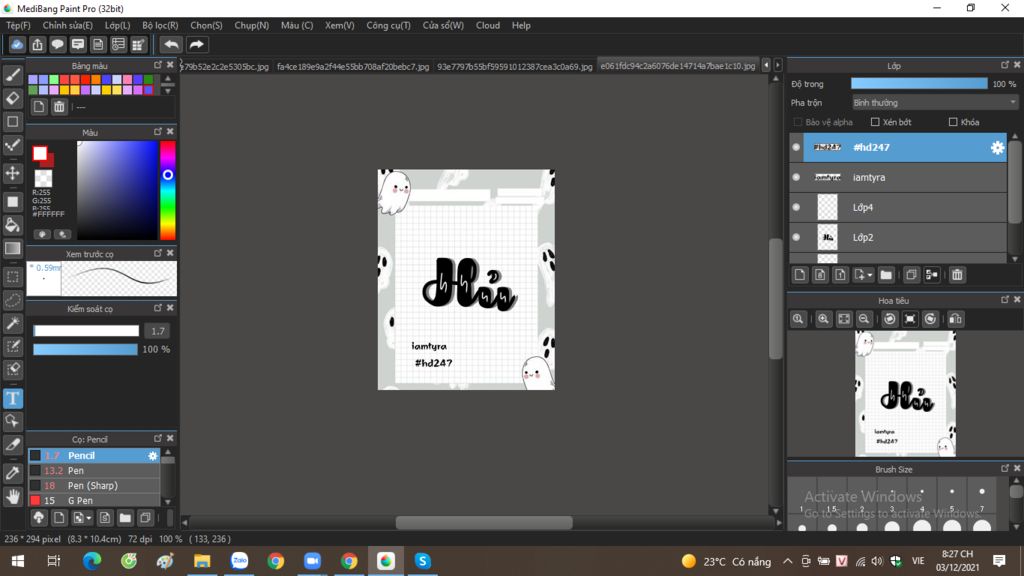Activate the Text tool

coord(12,398)
